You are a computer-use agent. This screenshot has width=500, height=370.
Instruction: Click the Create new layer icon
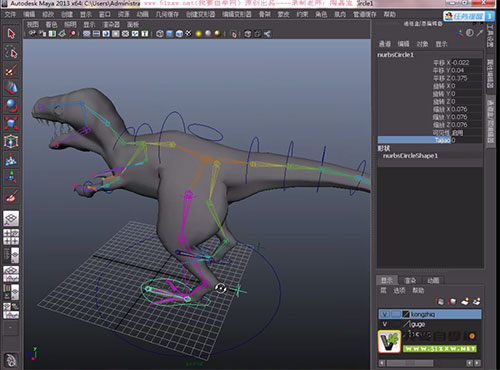coord(465,301)
